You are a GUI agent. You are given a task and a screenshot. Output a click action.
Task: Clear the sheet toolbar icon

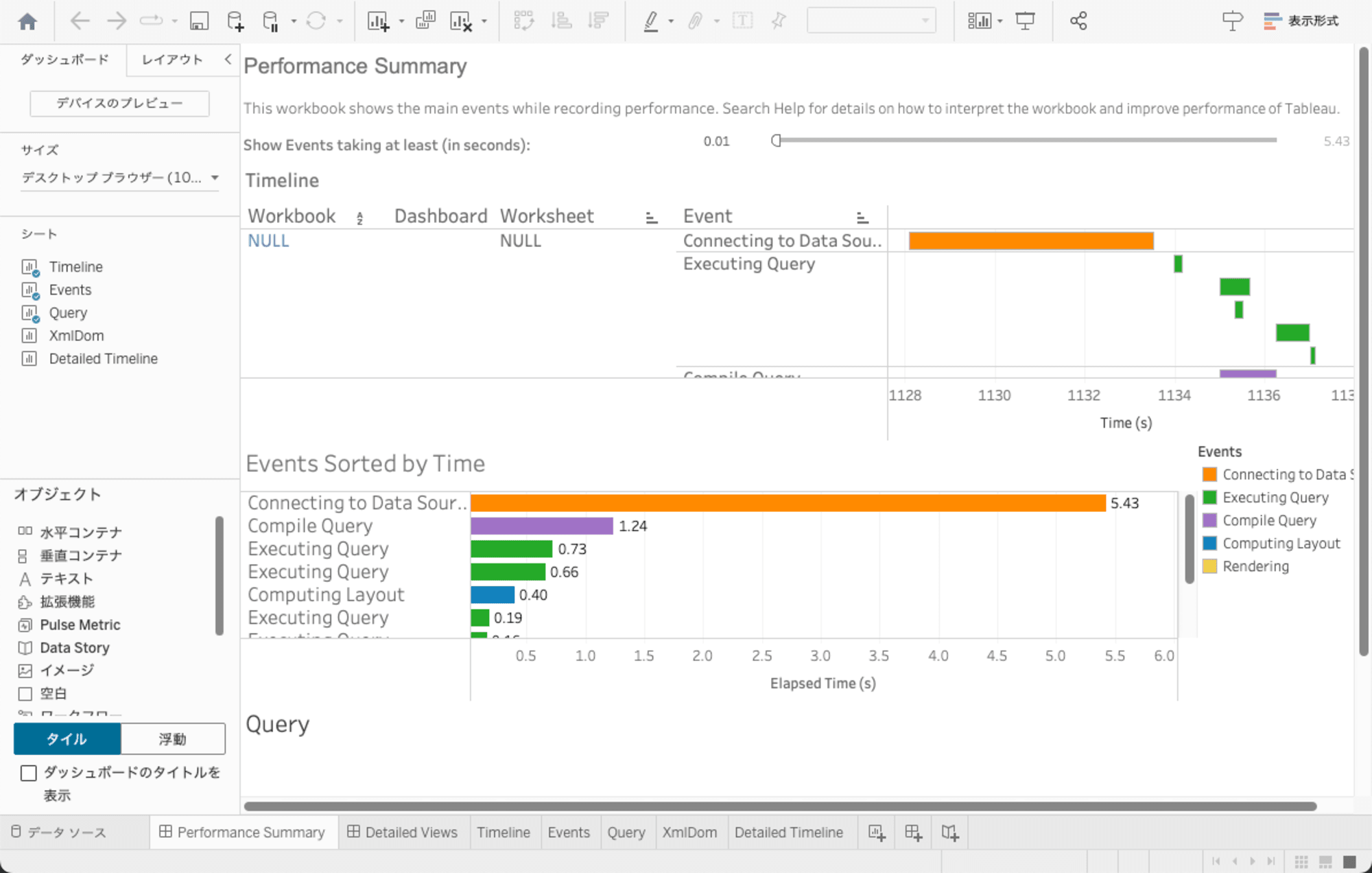461,21
